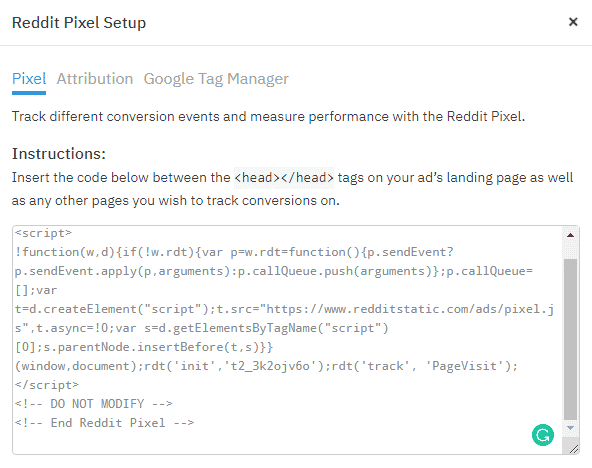This screenshot has width=592, height=468.
Task: Click the textarea resize grip corner
Action: tap(574, 449)
